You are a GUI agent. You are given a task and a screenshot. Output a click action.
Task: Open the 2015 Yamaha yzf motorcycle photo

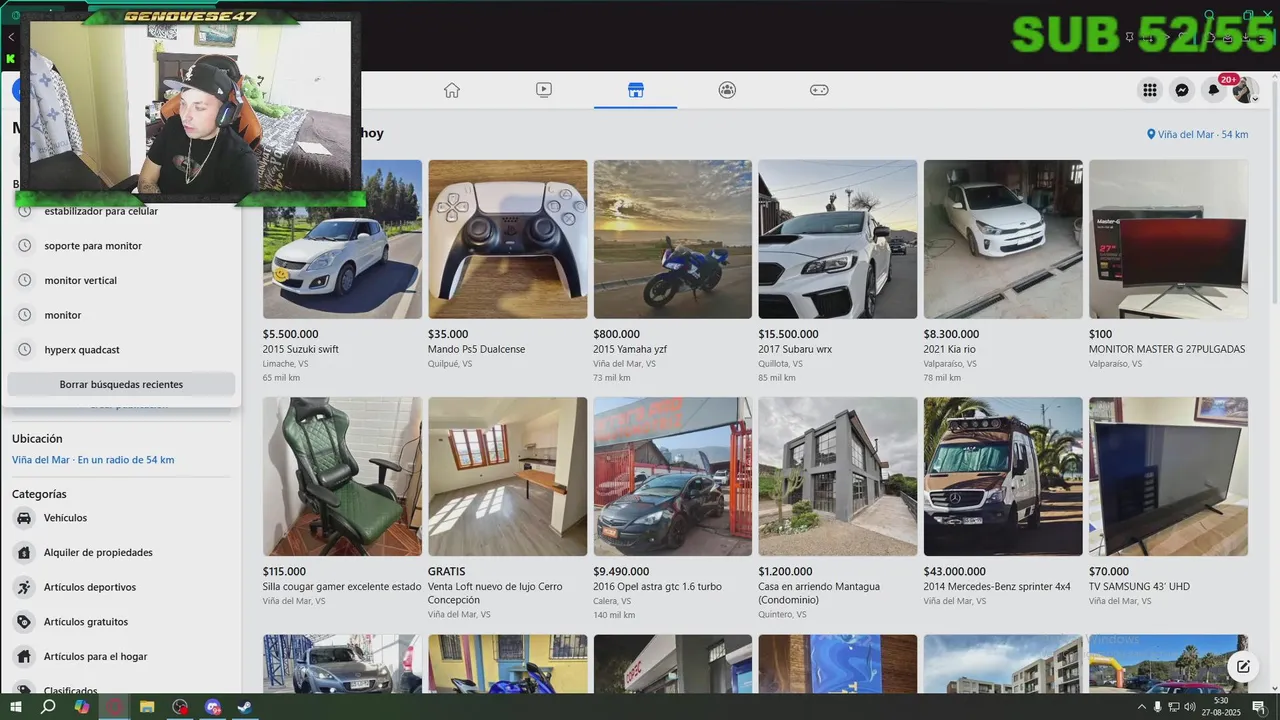(673, 239)
